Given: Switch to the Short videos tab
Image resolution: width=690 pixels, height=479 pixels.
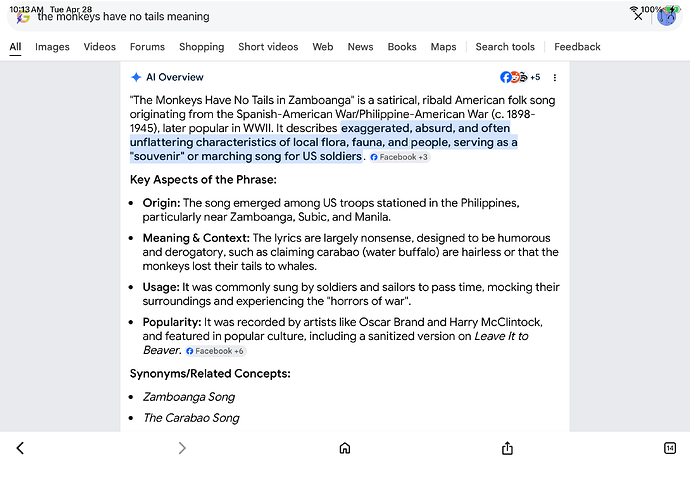Looking at the screenshot, I should [x=268, y=47].
